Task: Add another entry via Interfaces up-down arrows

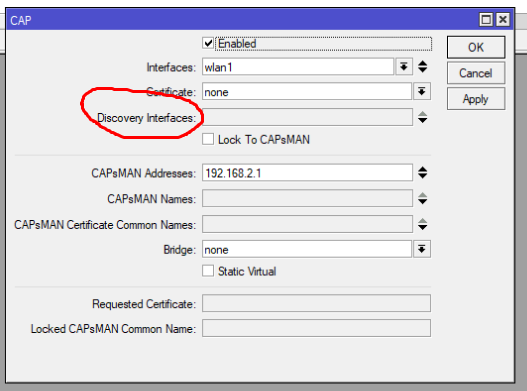Action: 422,67
